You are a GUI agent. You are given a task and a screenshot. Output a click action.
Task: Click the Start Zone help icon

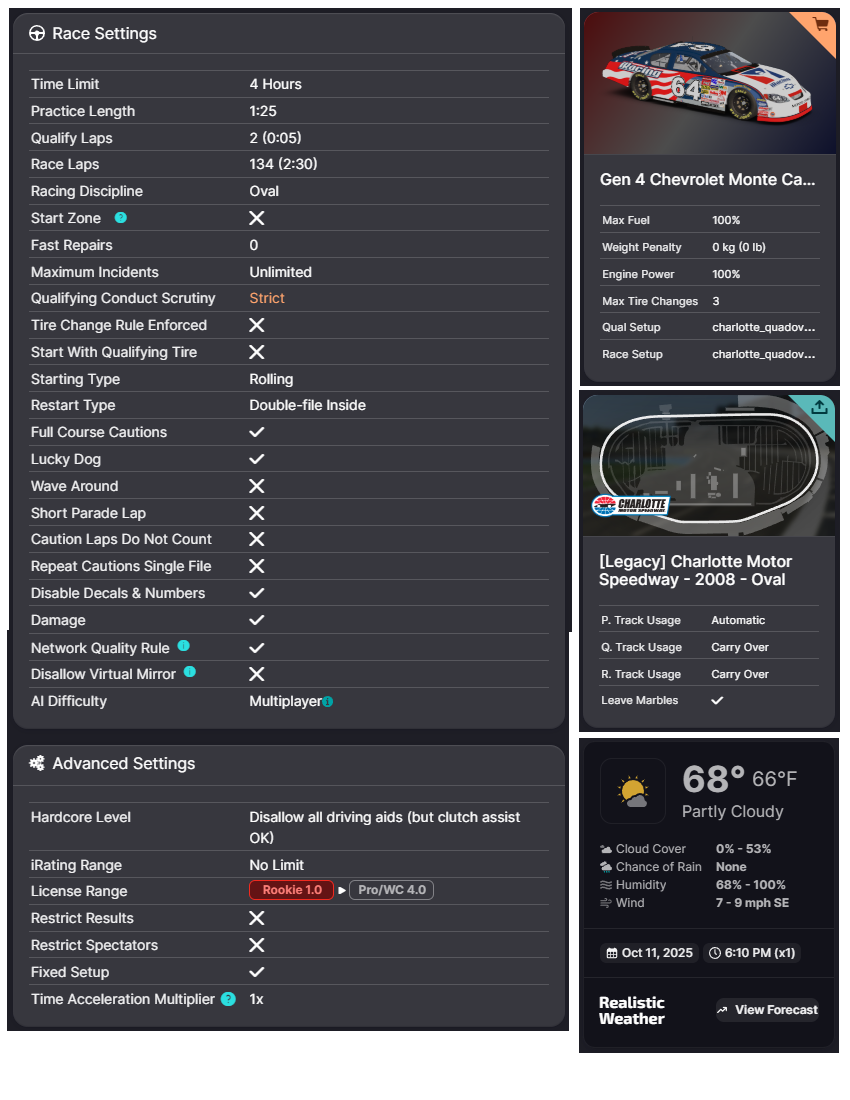(x=121, y=218)
